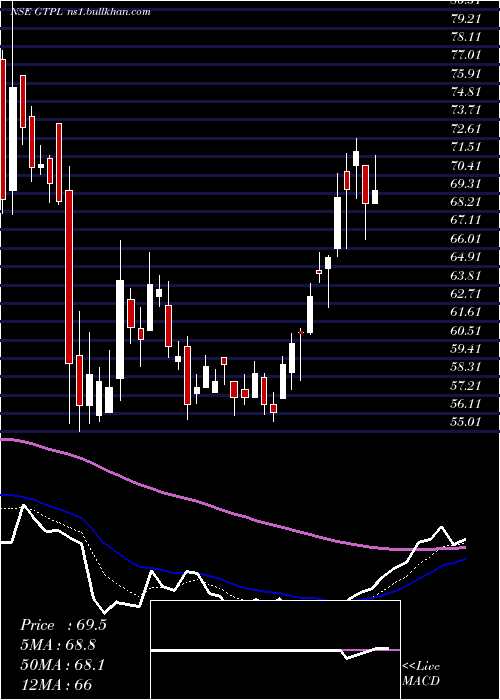
Task: Click the 61.61 price axis label
Action: (x=466, y=312)
